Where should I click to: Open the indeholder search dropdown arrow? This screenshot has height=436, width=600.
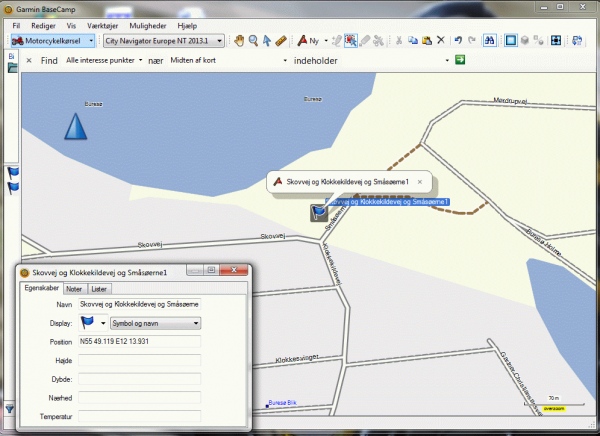point(447,60)
